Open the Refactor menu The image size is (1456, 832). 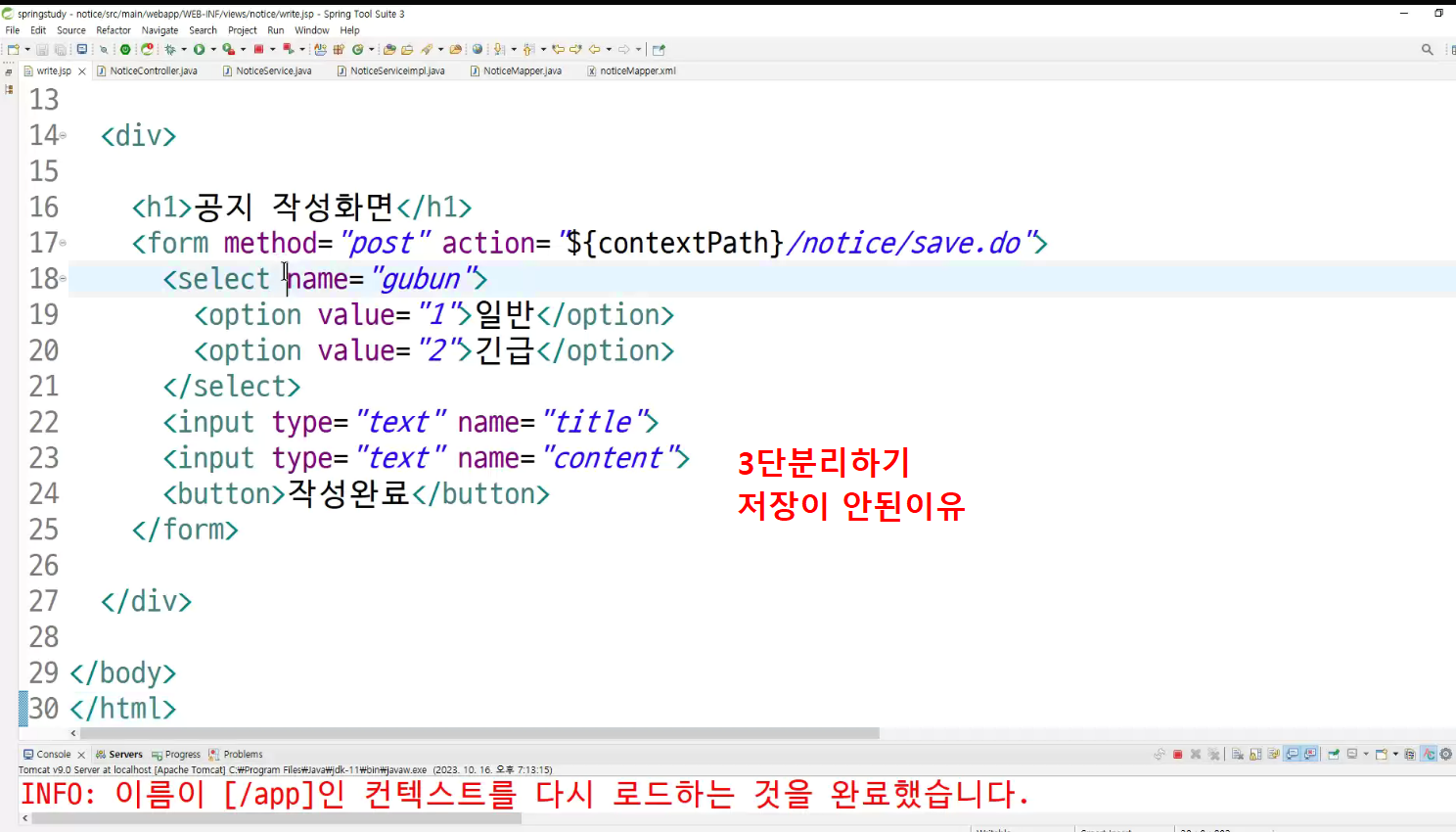tap(114, 30)
